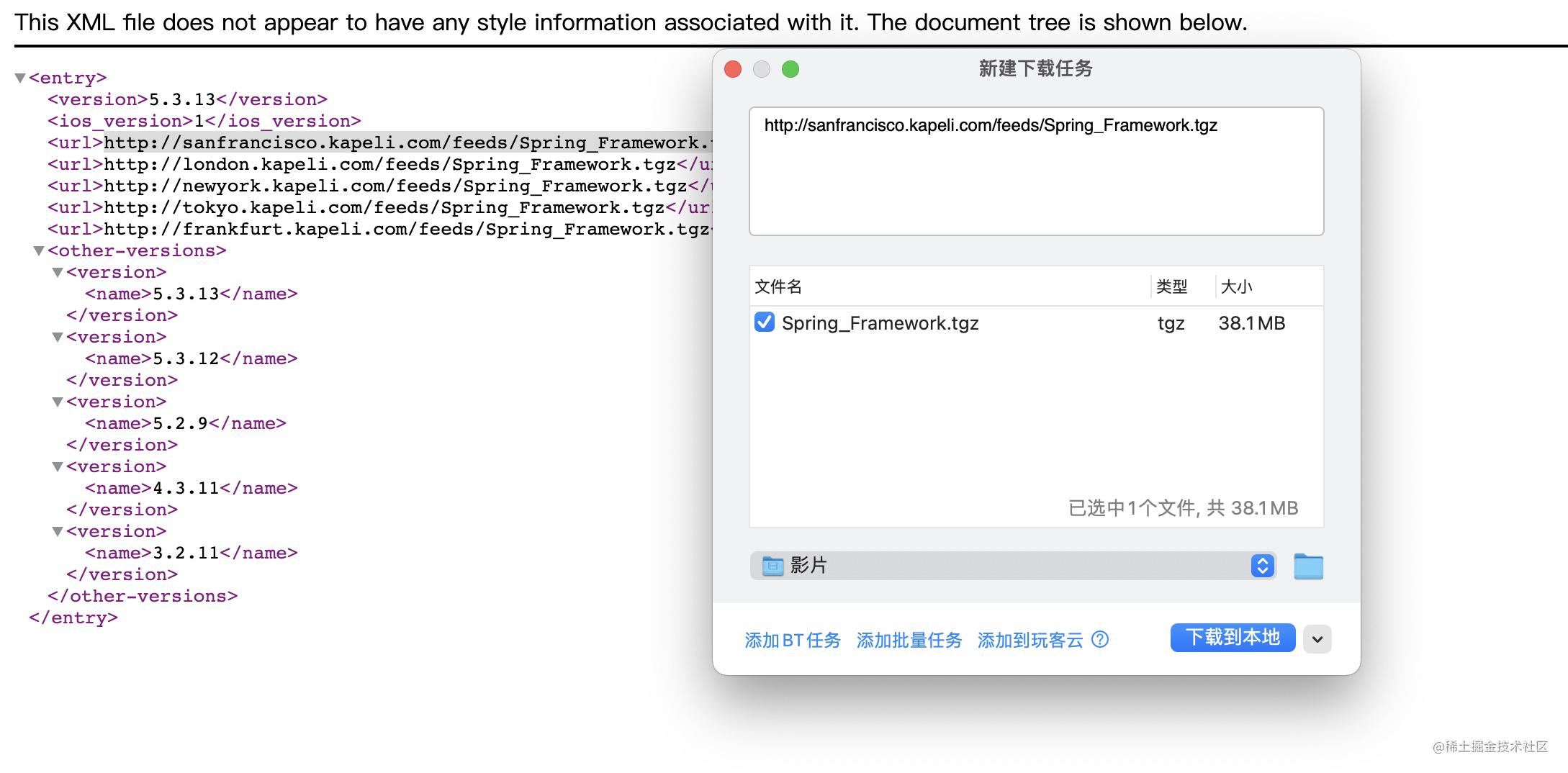Open 添加BT任务
Screen dimensions: 1568x773
(792, 640)
